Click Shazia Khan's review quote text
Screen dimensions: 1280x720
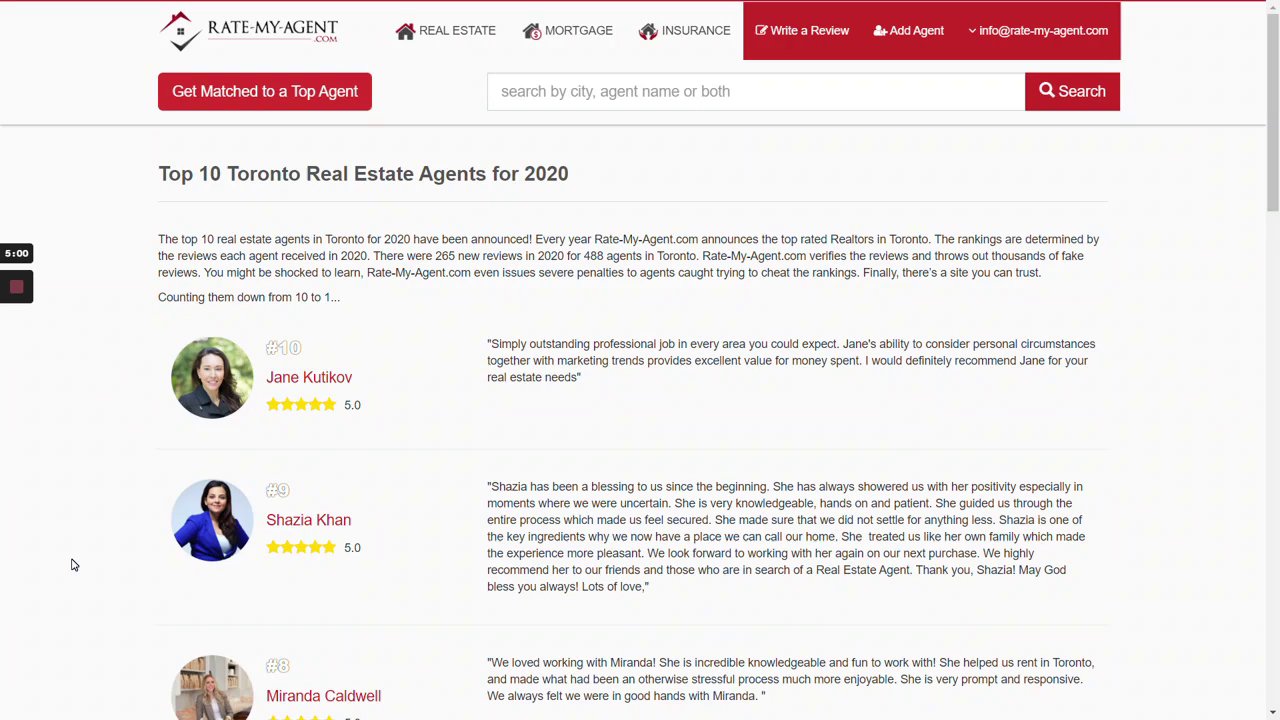(787, 537)
